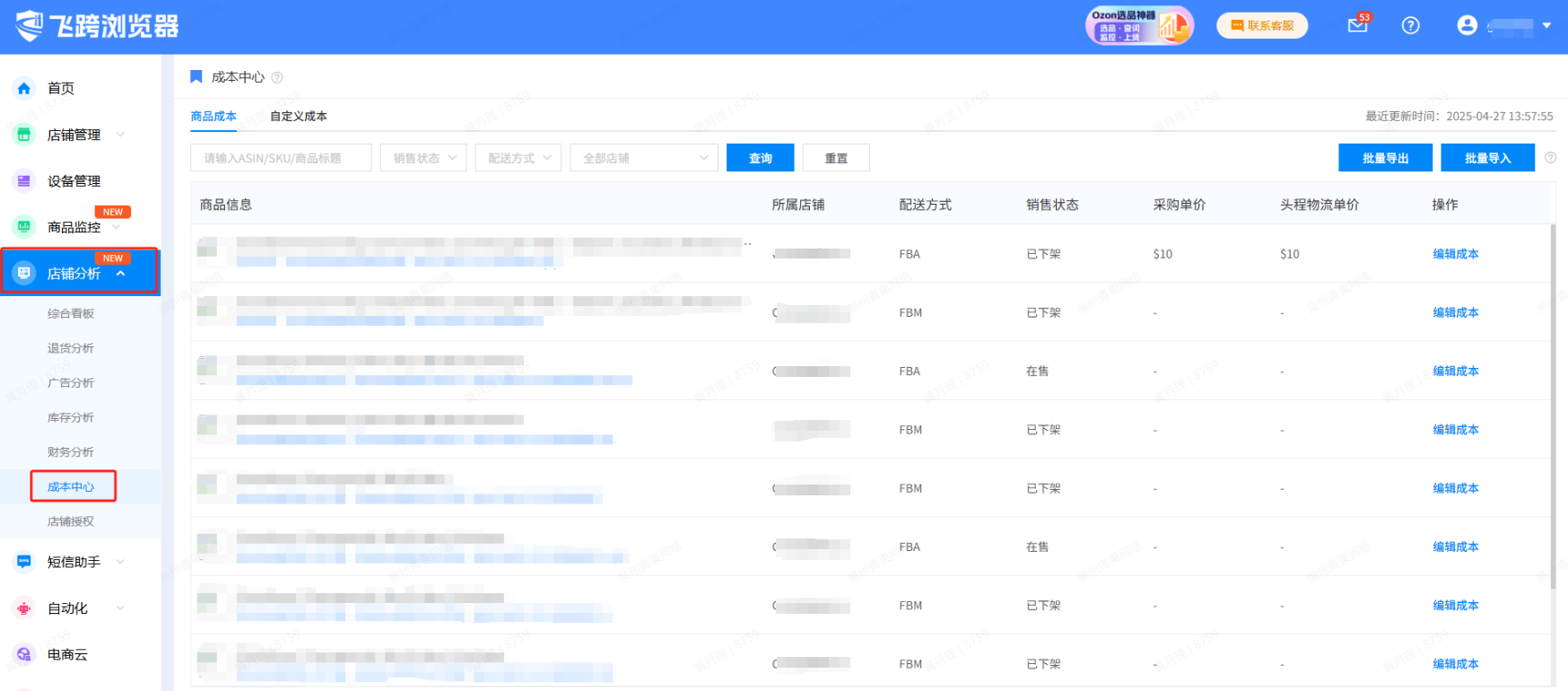Open the 配送方式 dropdown filter

(518, 158)
